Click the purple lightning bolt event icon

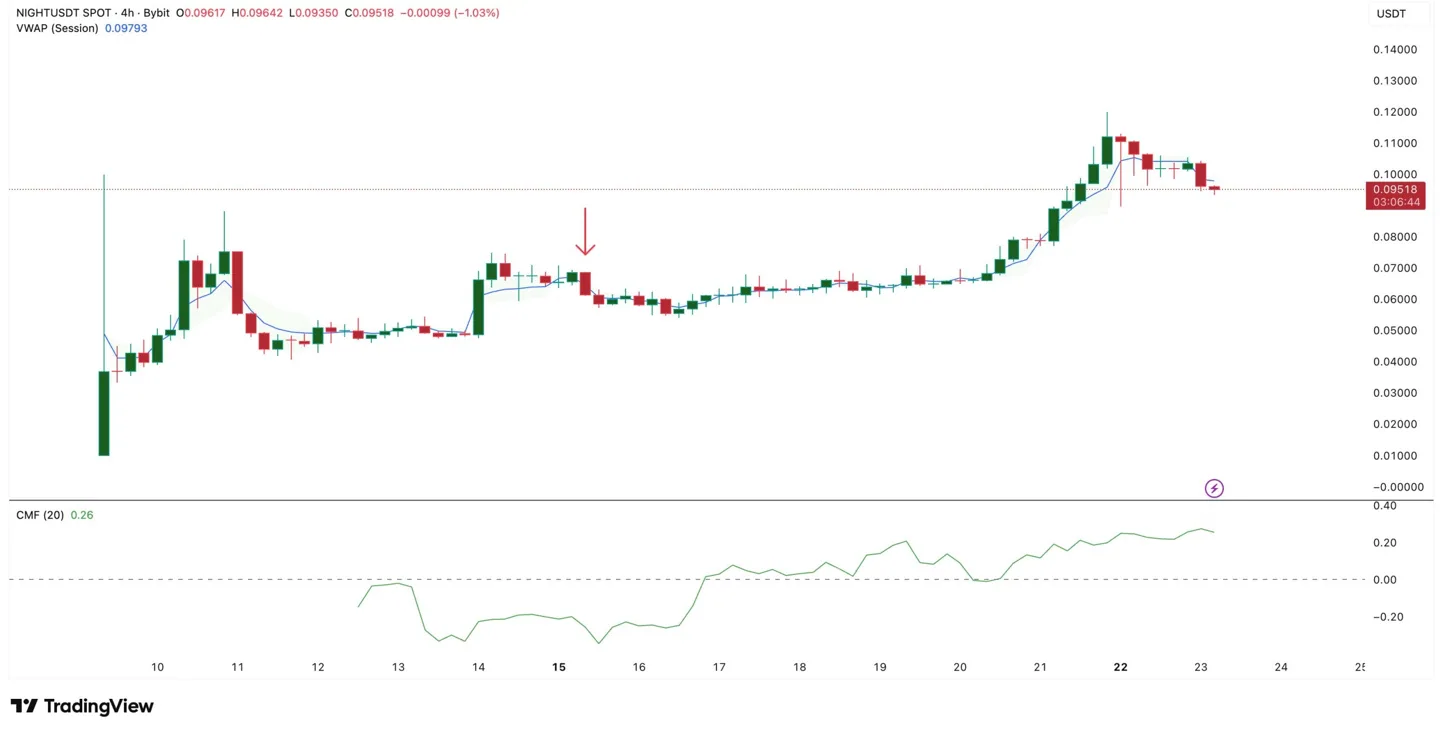[1214, 488]
